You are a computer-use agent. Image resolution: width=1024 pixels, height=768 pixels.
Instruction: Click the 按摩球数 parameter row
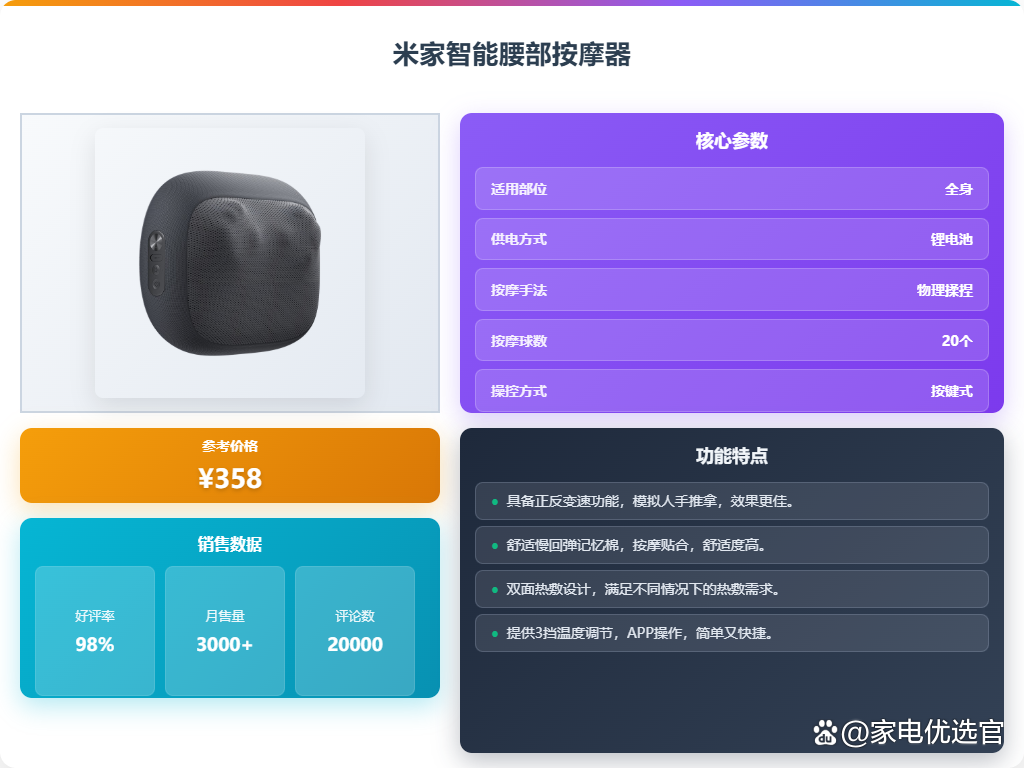(x=731, y=340)
